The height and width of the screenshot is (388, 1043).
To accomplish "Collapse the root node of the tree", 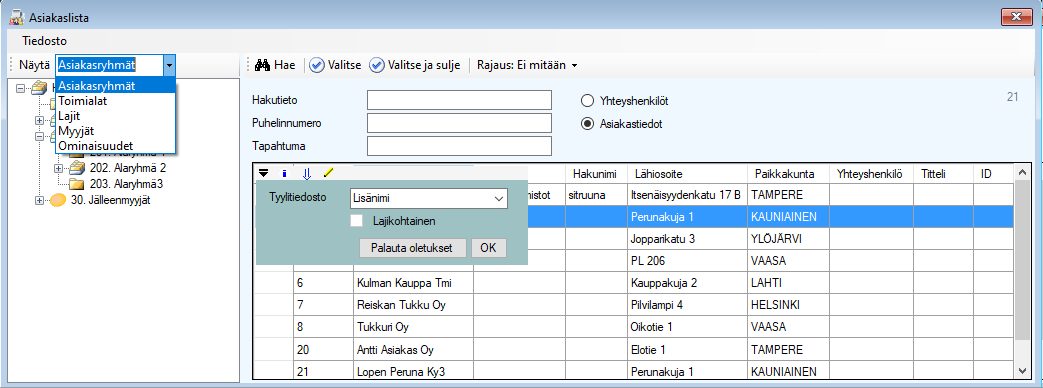I will tap(21, 87).
